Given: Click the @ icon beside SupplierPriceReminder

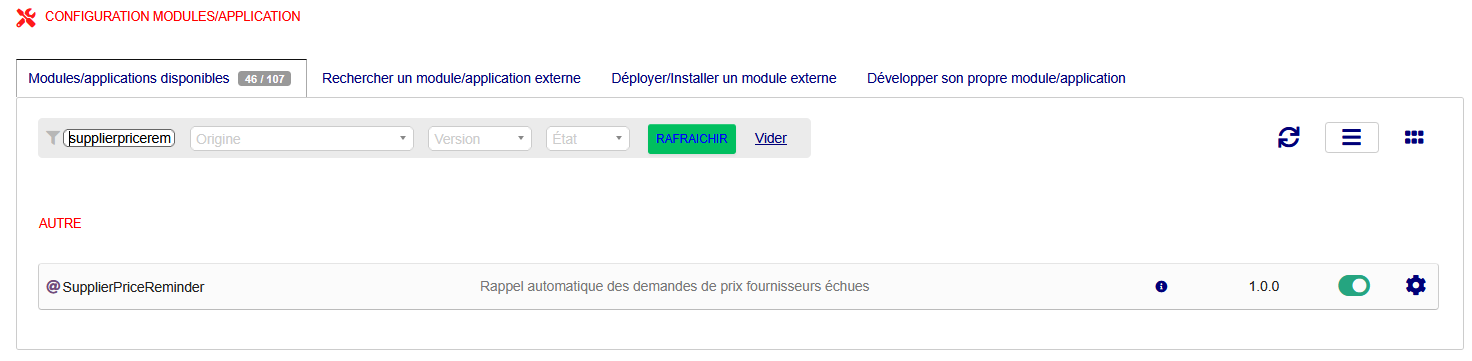Looking at the screenshot, I should click(x=53, y=287).
